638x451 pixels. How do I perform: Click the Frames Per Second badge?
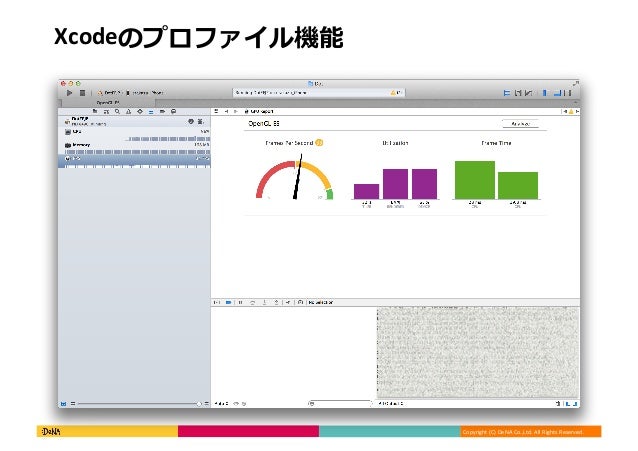[319, 143]
